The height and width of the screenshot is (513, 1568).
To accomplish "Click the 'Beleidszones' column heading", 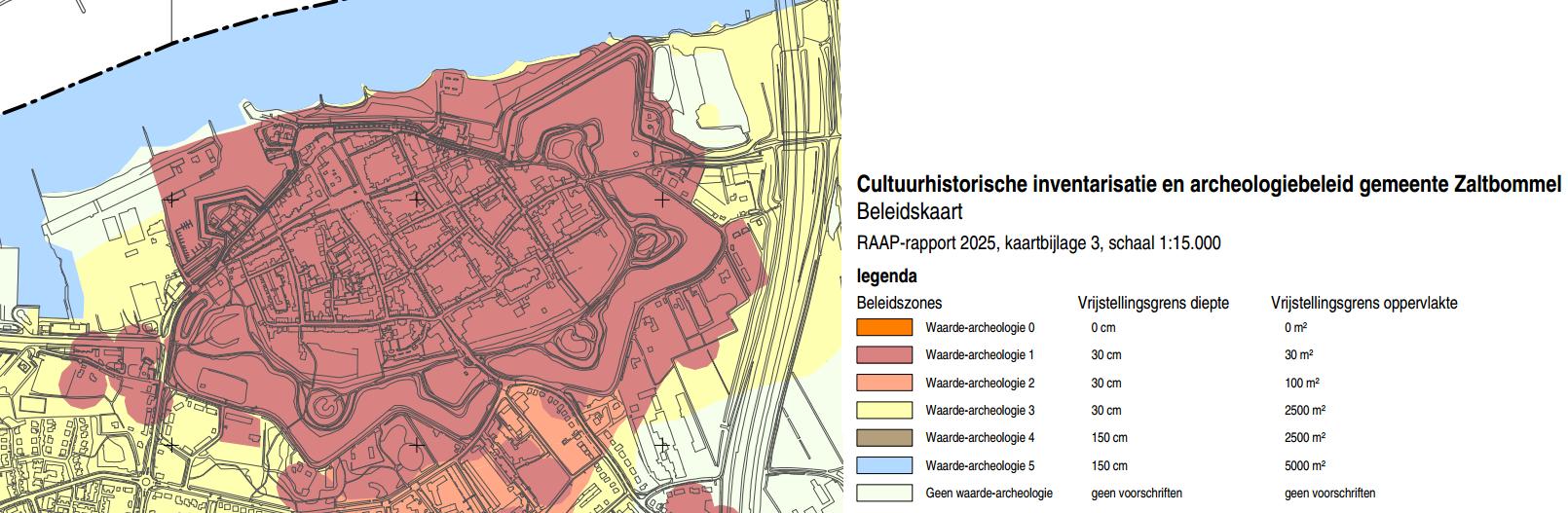I will 899,303.
